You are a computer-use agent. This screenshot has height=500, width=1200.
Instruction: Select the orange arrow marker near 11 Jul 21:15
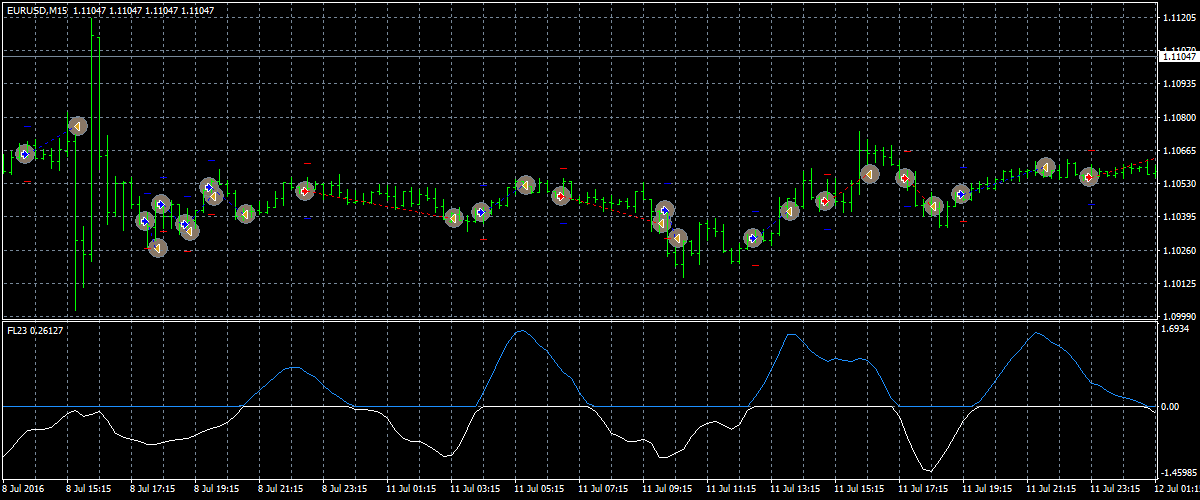click(x=1045, y=167)
